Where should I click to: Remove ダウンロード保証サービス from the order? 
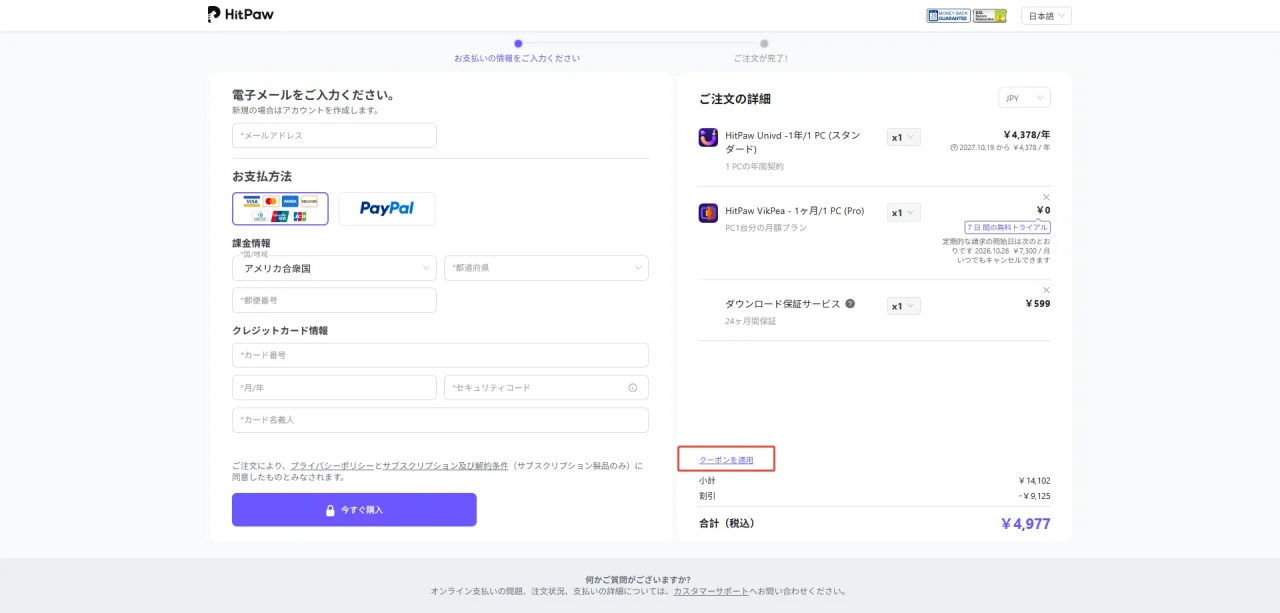pos(1046,290)
